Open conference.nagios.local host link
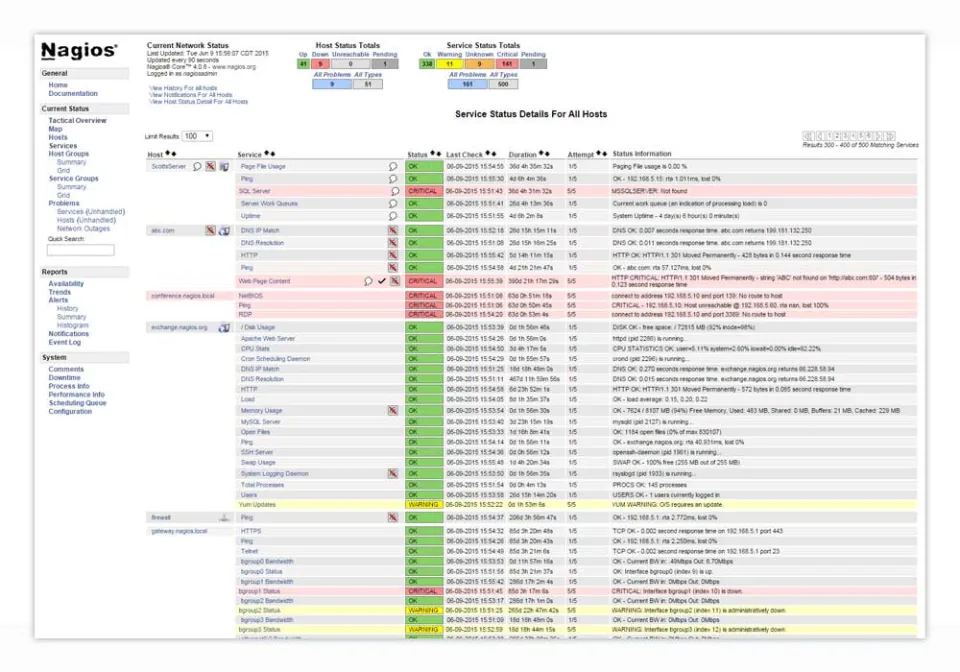960x672 pixels. click(x=183, y=296)
